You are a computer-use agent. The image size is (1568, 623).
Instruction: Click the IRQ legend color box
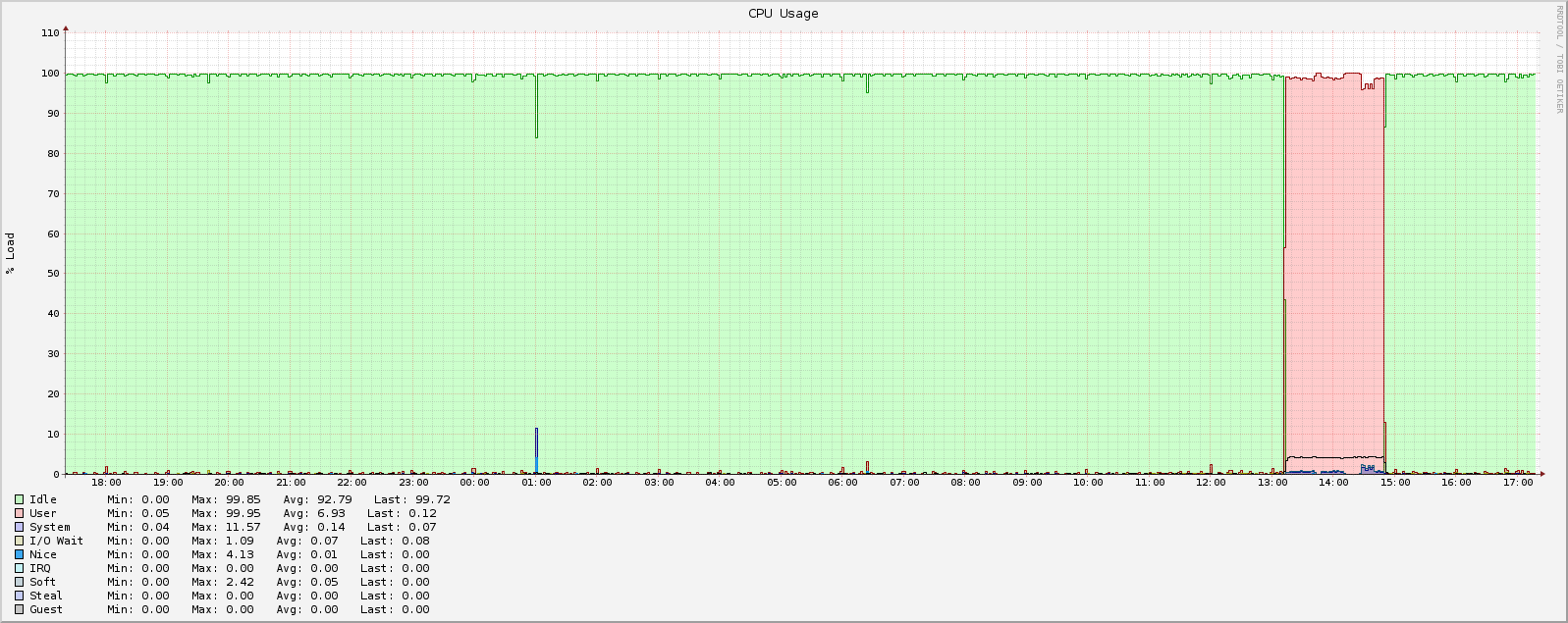[x=19, y=568]
